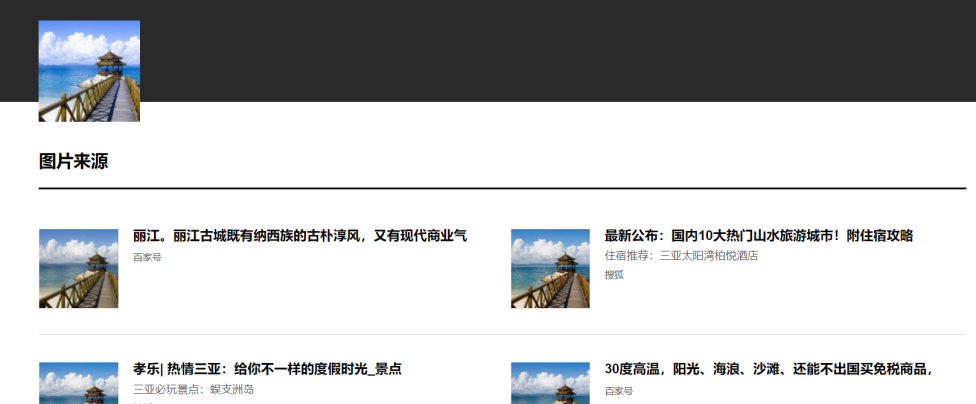This screenshot has height=404, width=976.
Task: Open thumbnail beside the 丽江古城 article
Action: [x=78, y=268]
